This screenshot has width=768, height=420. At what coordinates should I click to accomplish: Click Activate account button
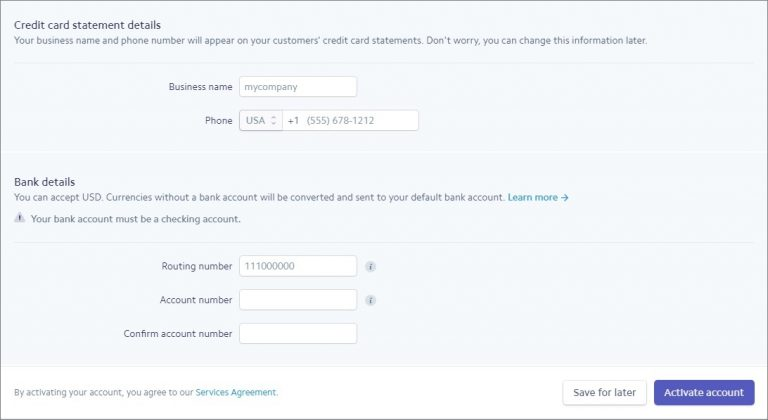(704, 393)
